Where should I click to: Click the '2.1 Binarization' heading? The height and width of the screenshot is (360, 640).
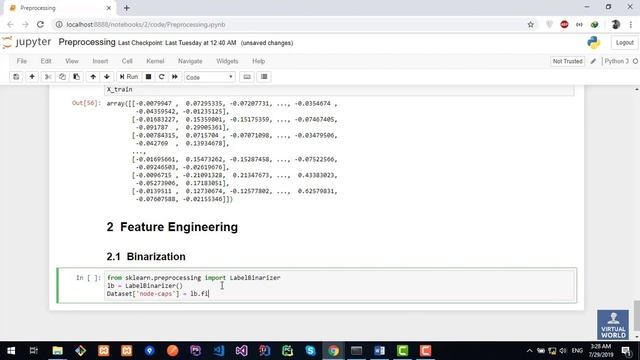tap(146, 257)
